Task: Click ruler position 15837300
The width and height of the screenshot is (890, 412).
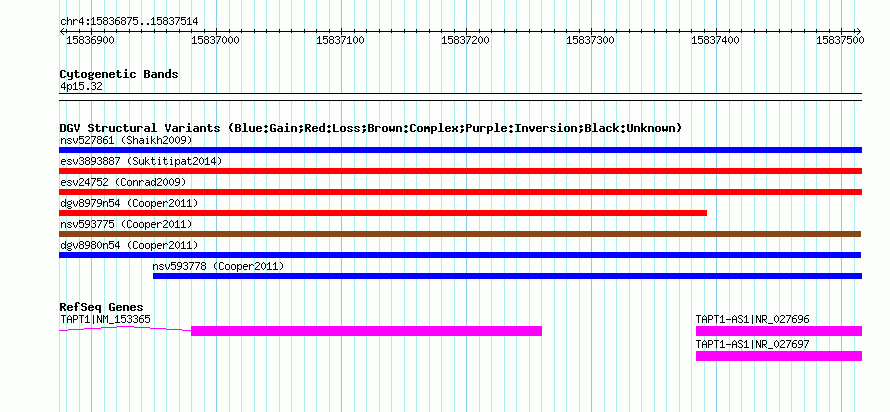Action: (590, 40)
